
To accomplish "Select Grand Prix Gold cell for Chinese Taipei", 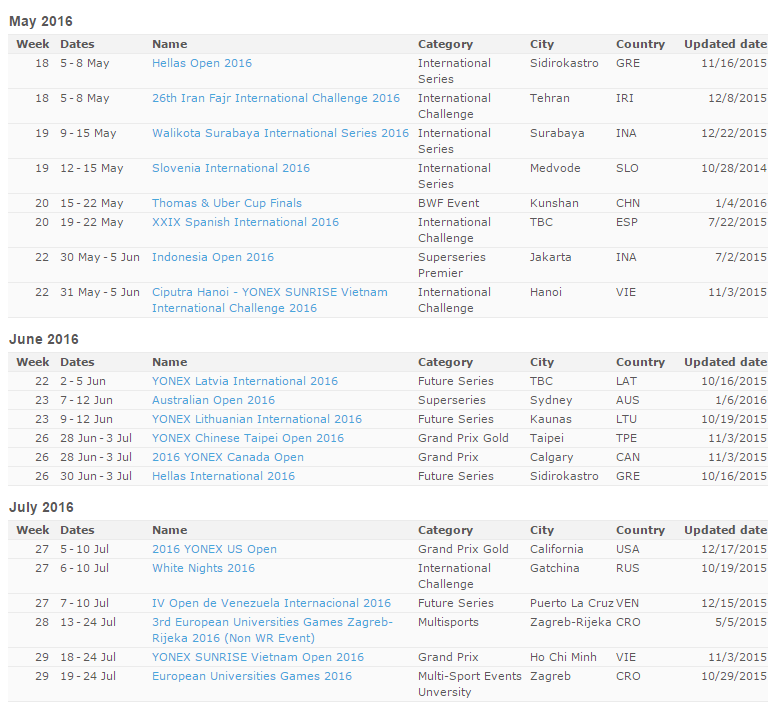I will coord(463,439).
